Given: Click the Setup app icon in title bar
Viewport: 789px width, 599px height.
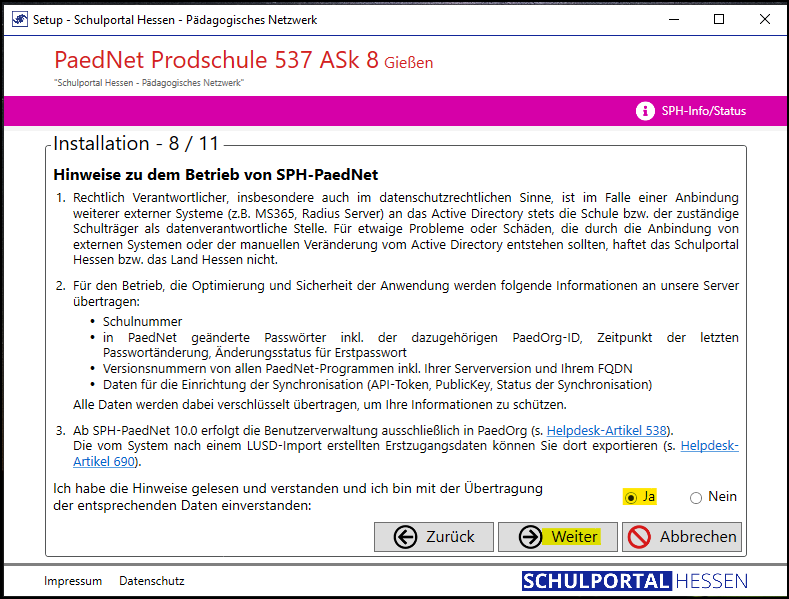Looking at the screenshot, I should pos(20,20).
